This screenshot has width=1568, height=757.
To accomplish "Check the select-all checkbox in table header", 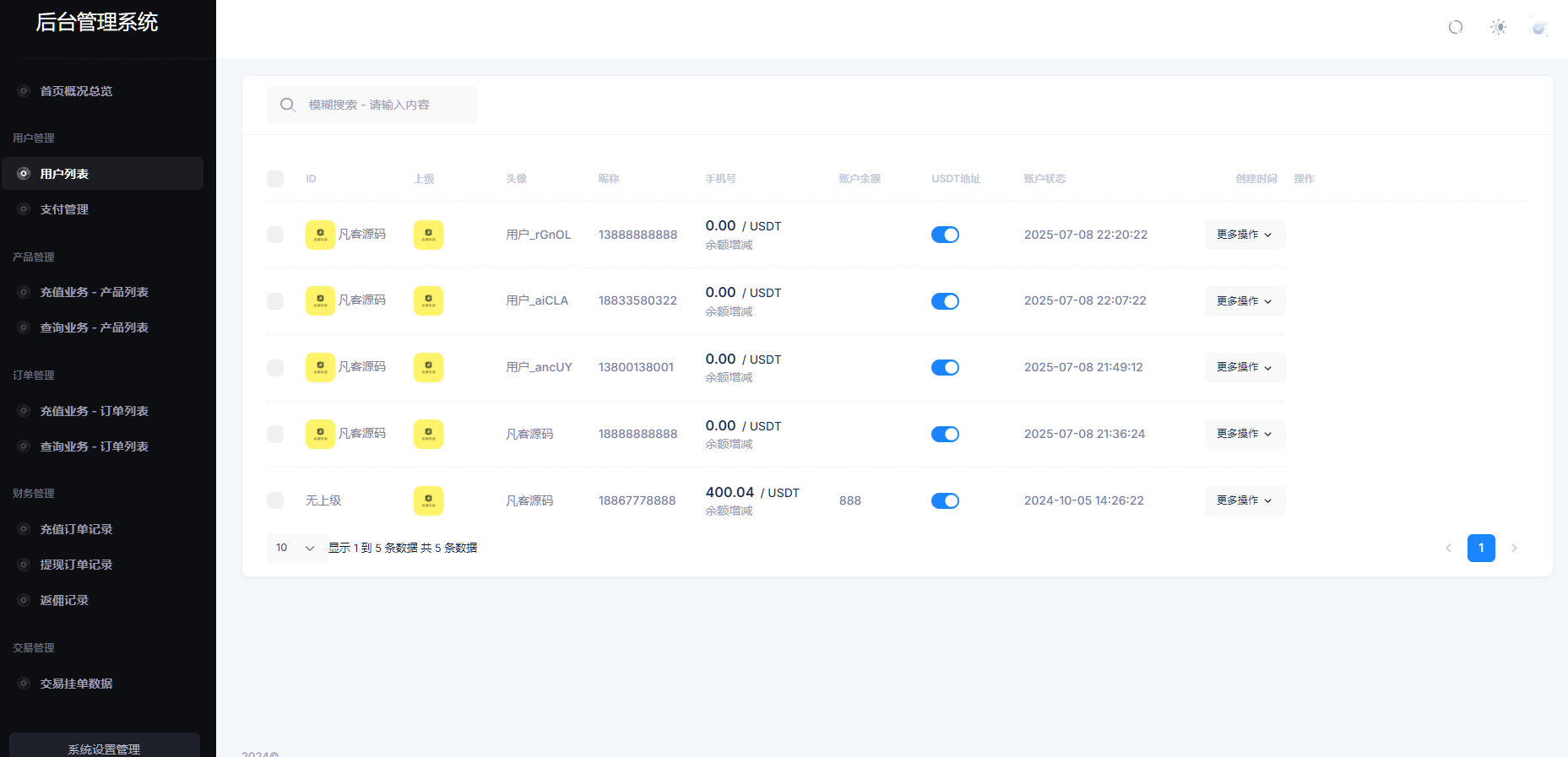I will click(x=275, y=179).
